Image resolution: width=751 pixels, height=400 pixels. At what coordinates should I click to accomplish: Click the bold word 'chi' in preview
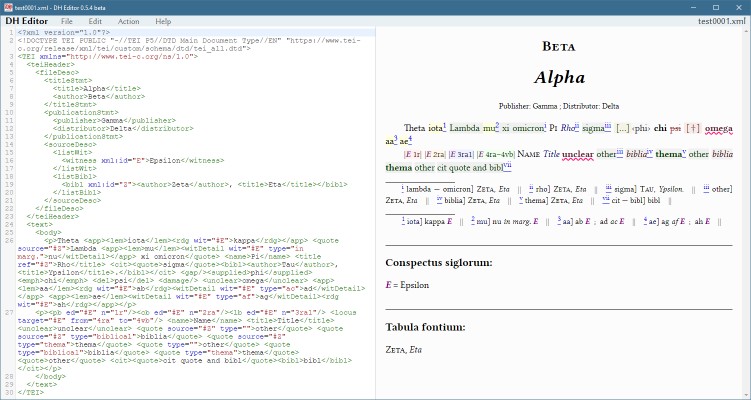coord(660,128)
